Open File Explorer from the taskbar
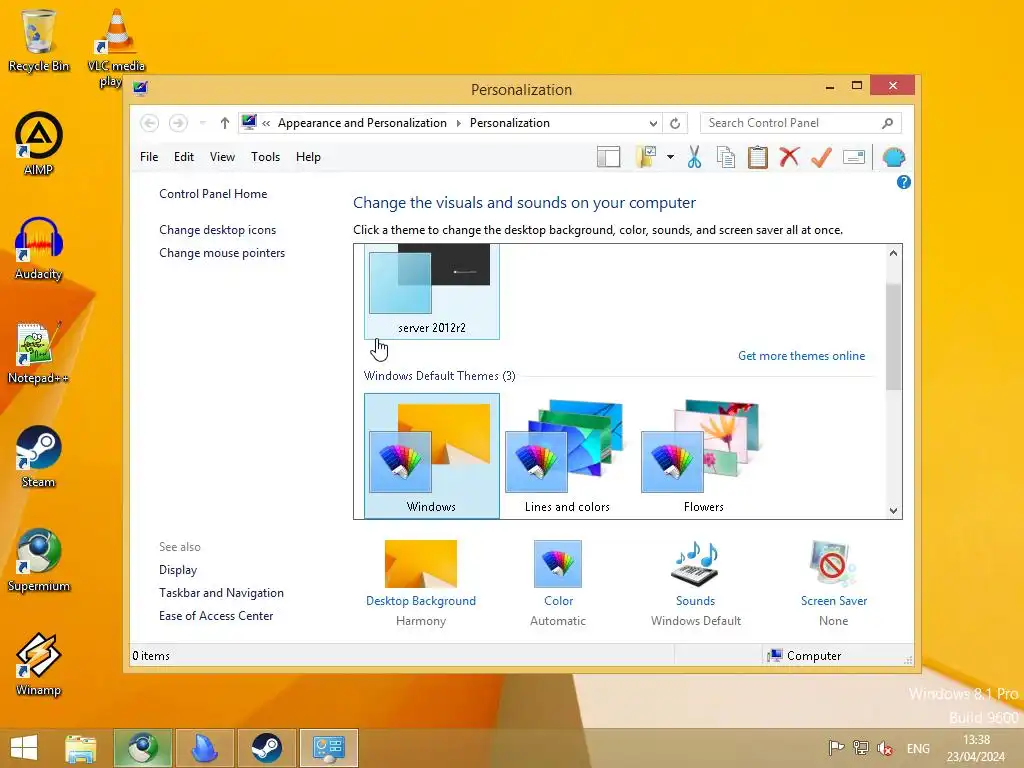 [x=81, y=748]
